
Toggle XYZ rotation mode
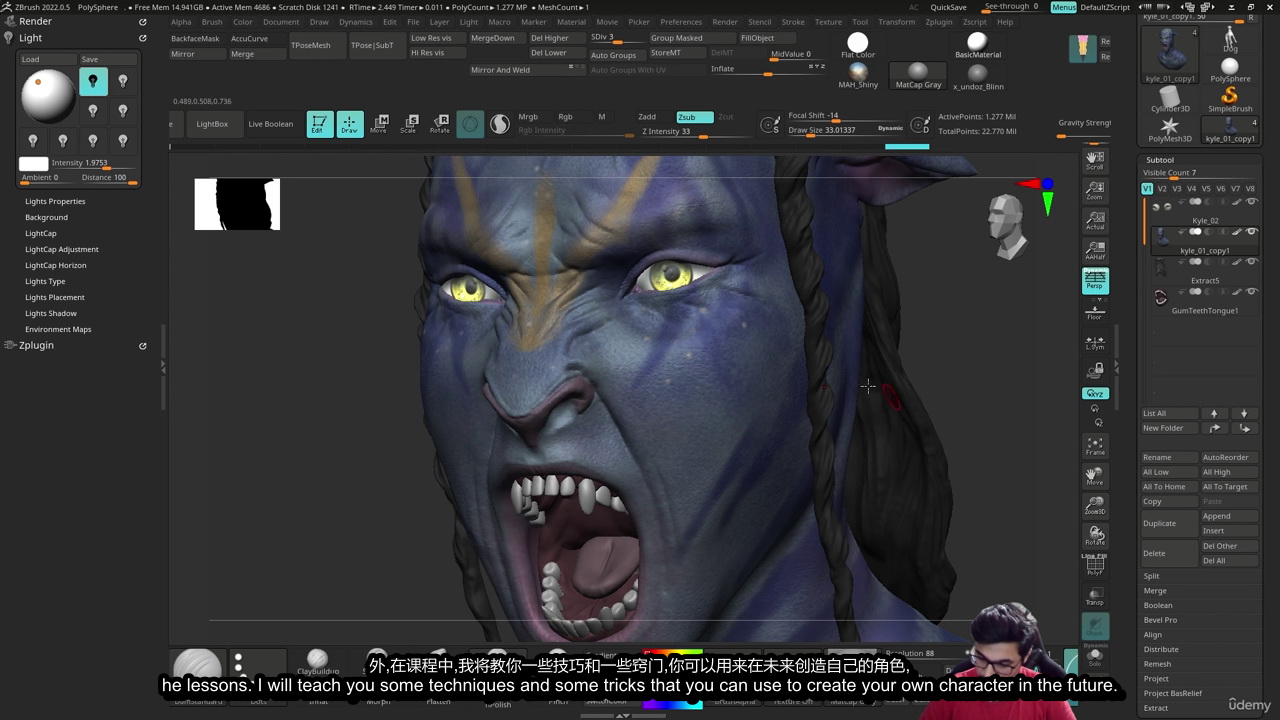[x=1095, y=393]
